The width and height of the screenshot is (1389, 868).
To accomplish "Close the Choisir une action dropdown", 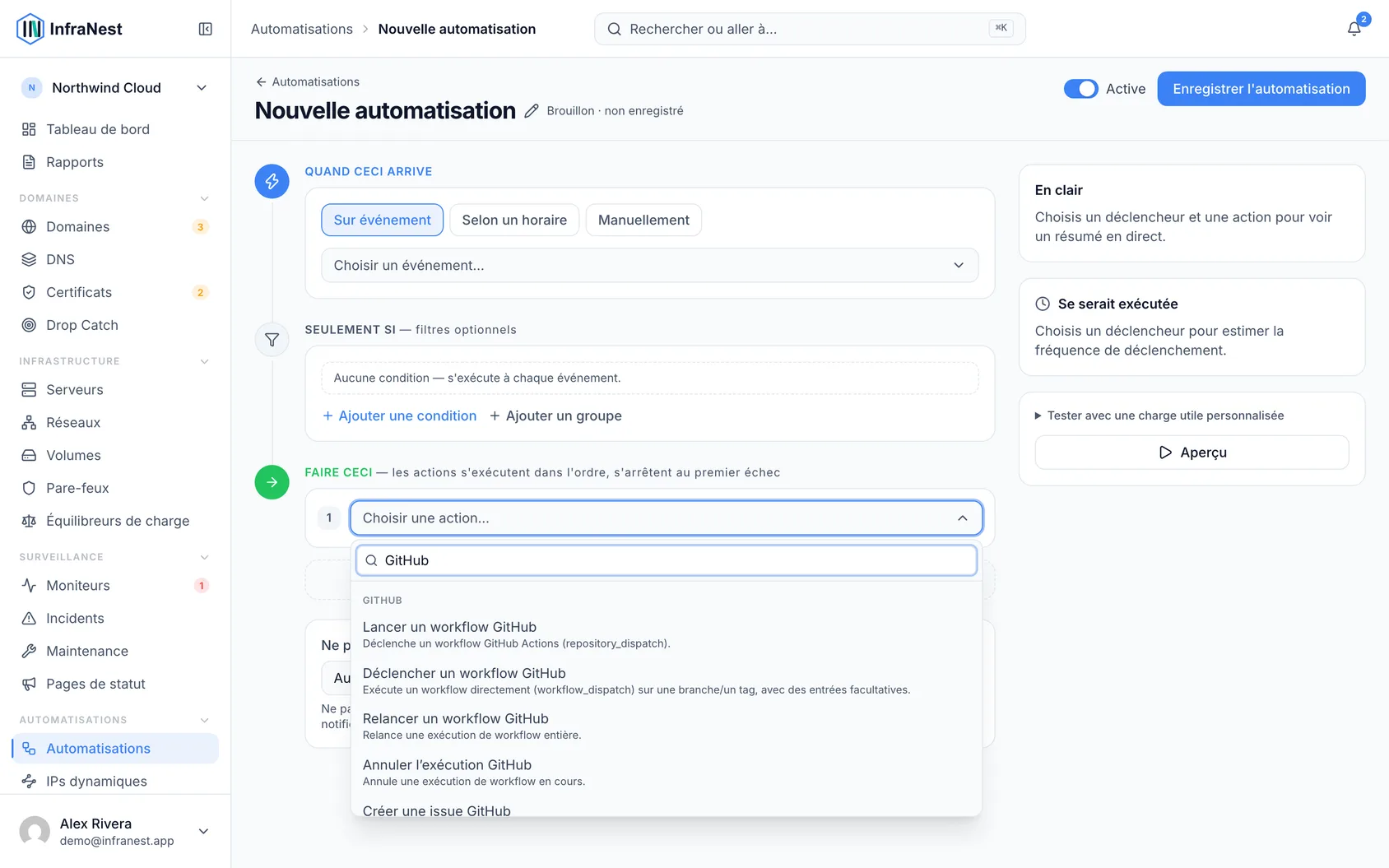I will click(x=666, y=518).
